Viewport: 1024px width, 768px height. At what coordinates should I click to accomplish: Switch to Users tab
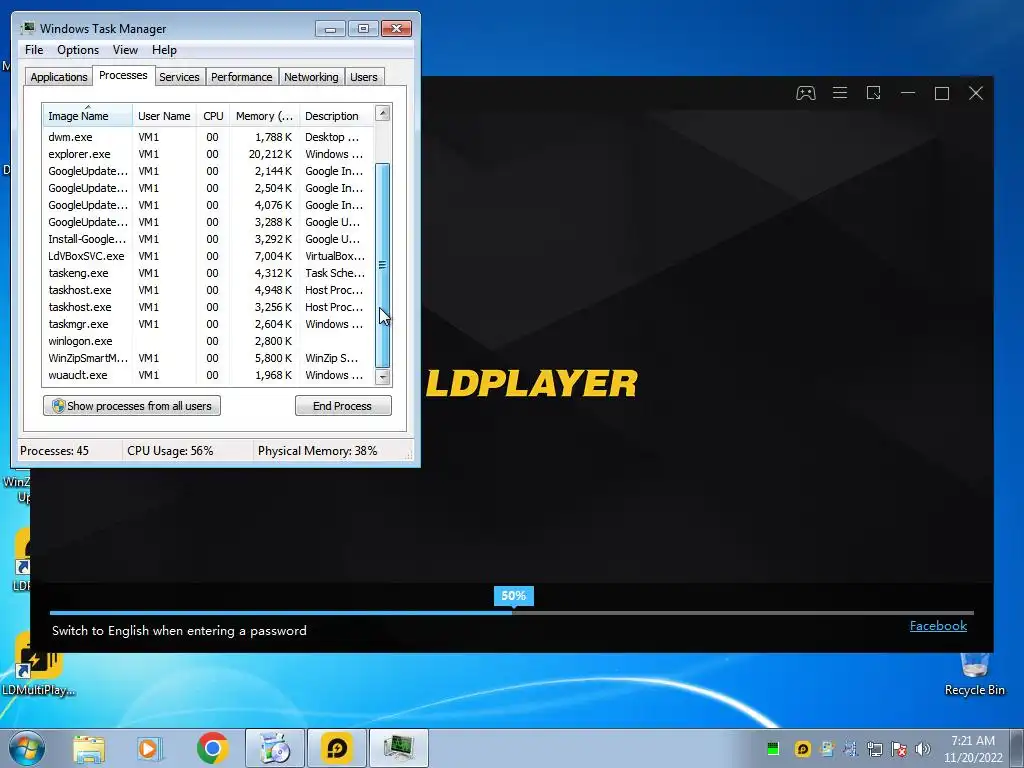click(x=364, y=77)
